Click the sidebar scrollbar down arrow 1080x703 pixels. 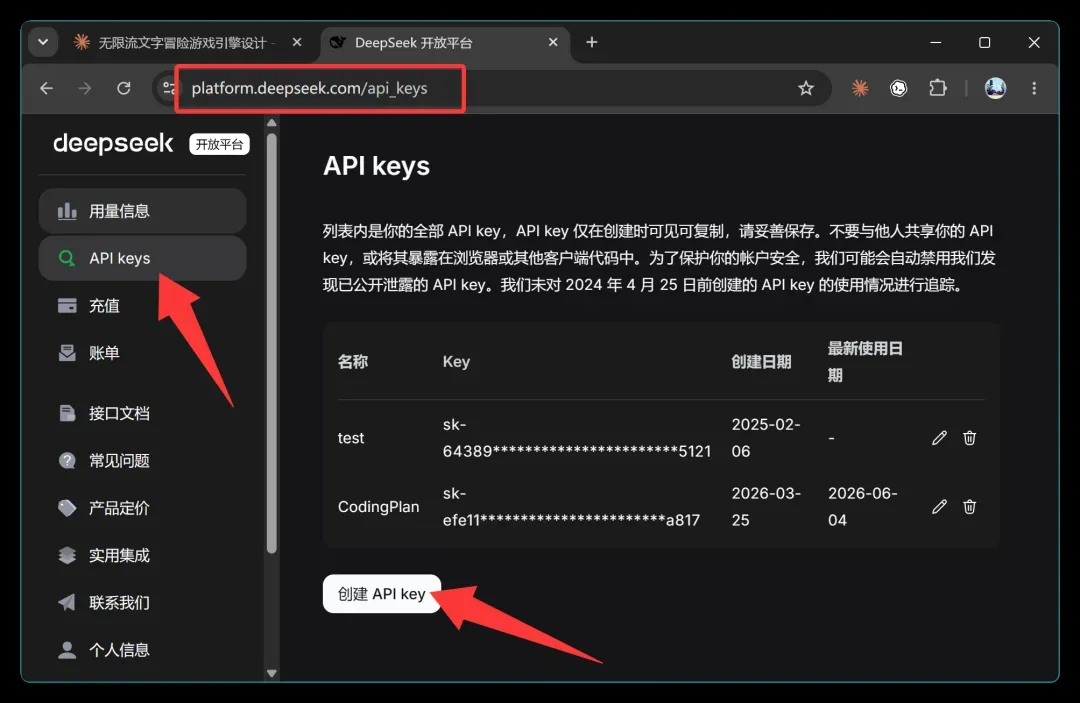pyautogui.click(x=271, y=673)
